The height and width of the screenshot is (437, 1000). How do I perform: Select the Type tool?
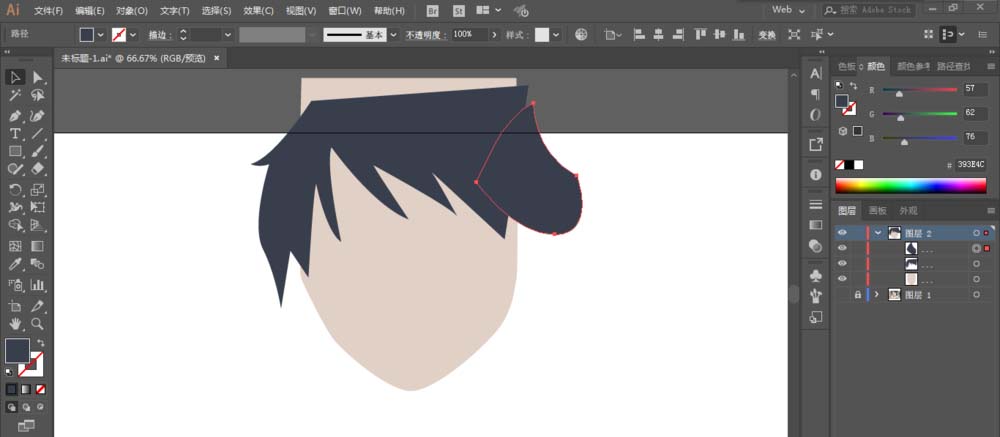pos(15,134)
